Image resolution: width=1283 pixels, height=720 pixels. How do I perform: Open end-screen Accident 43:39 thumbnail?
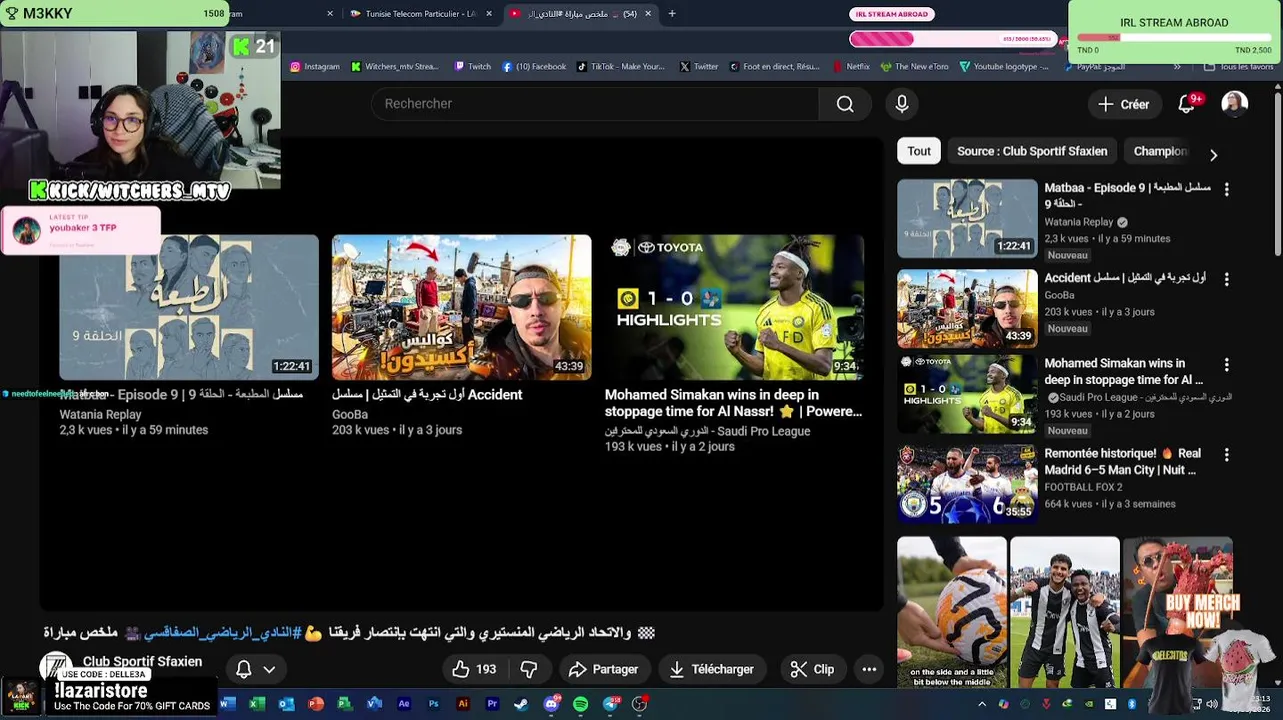pos(461,307)
